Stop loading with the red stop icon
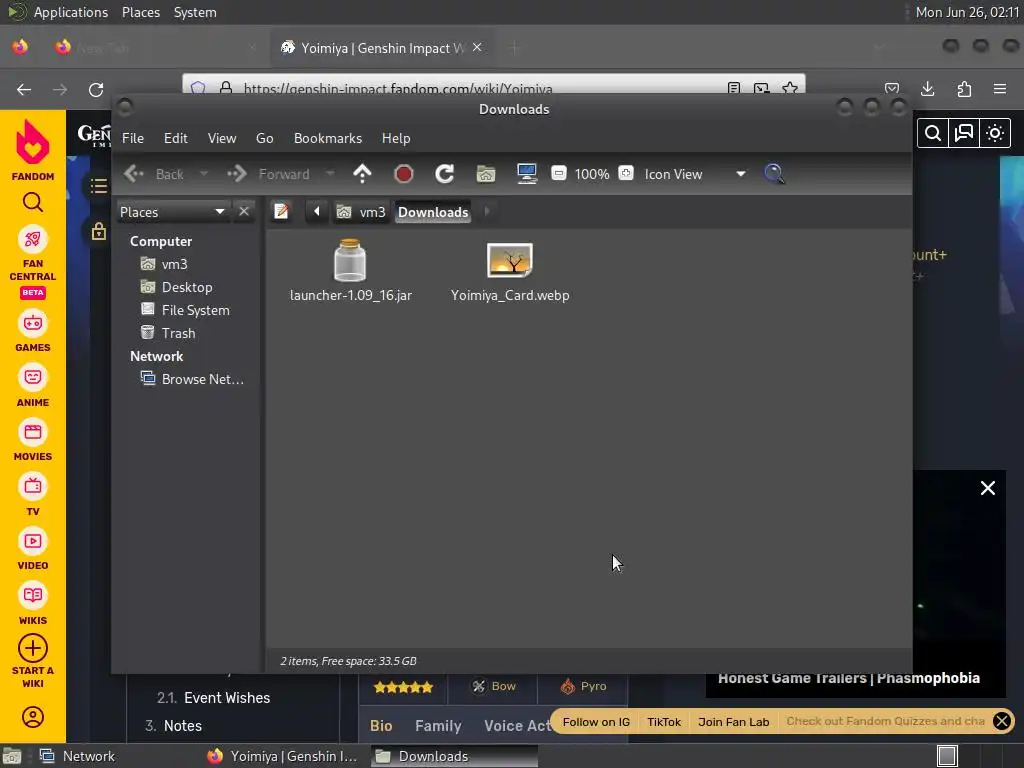This screenshot has height=768, width=1024. click(404, 174)
